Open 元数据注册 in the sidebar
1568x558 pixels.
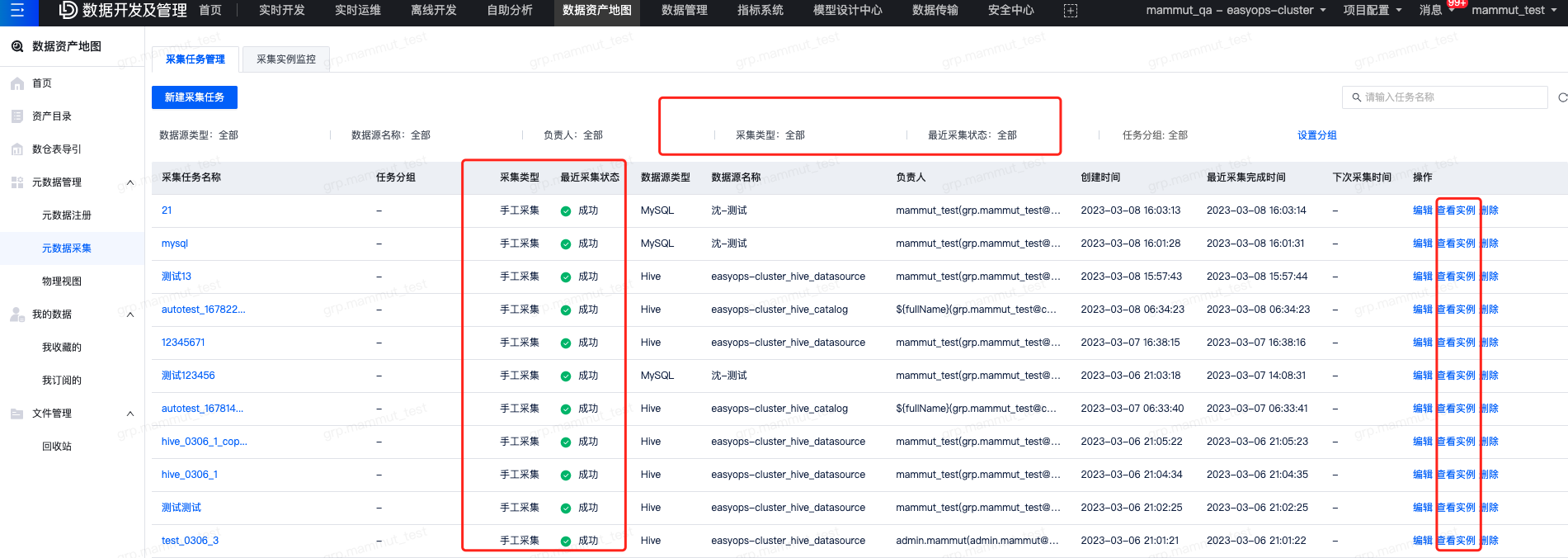[x=67, y=215]
